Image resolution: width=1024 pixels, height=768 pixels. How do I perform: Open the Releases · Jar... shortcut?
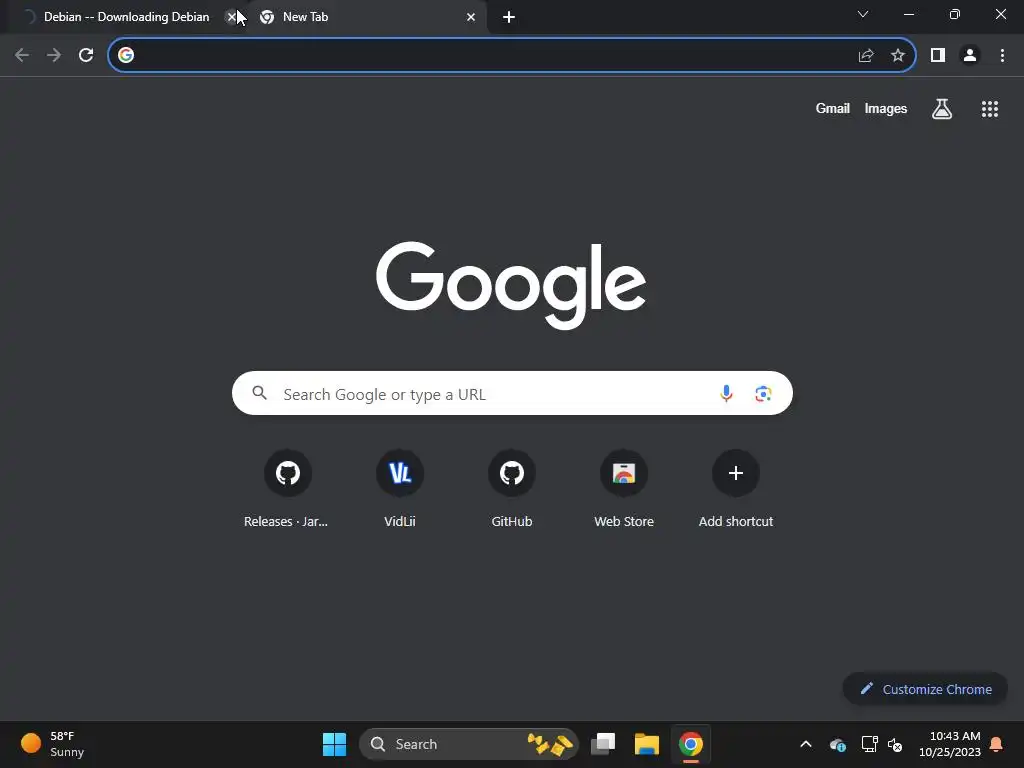coord(287,488)
